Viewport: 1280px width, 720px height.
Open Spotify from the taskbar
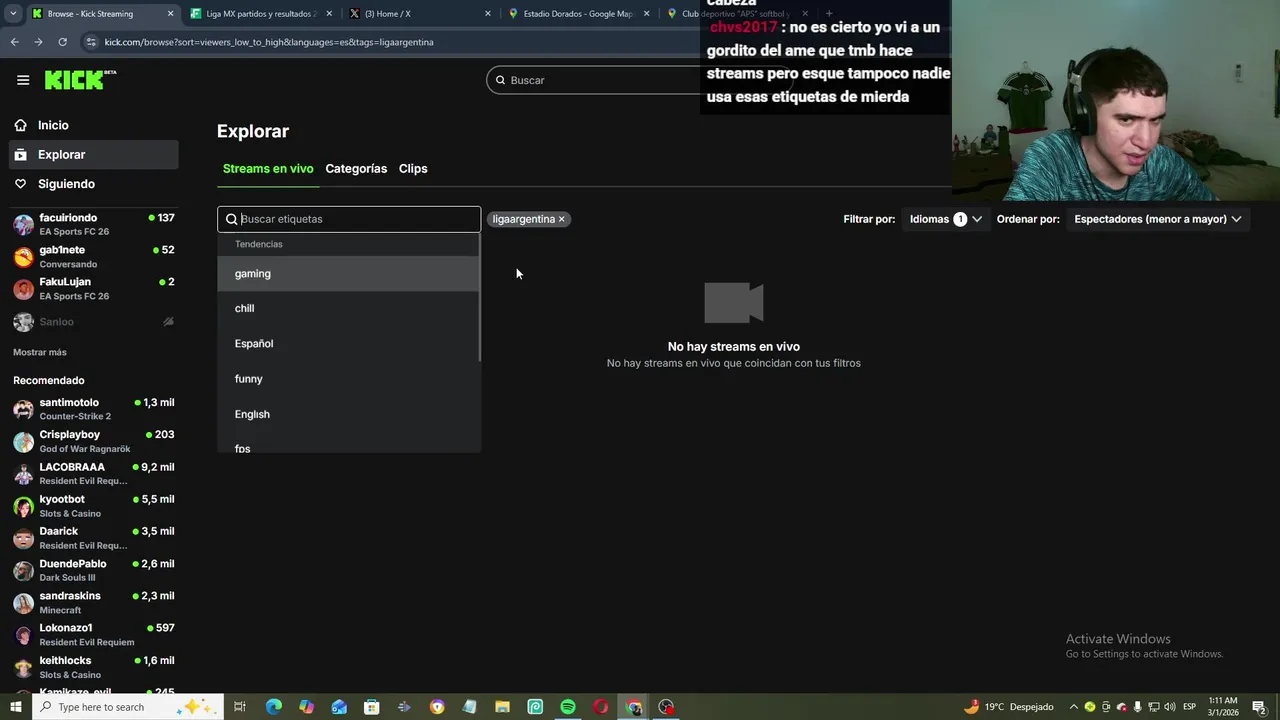[x=568, y=707]
